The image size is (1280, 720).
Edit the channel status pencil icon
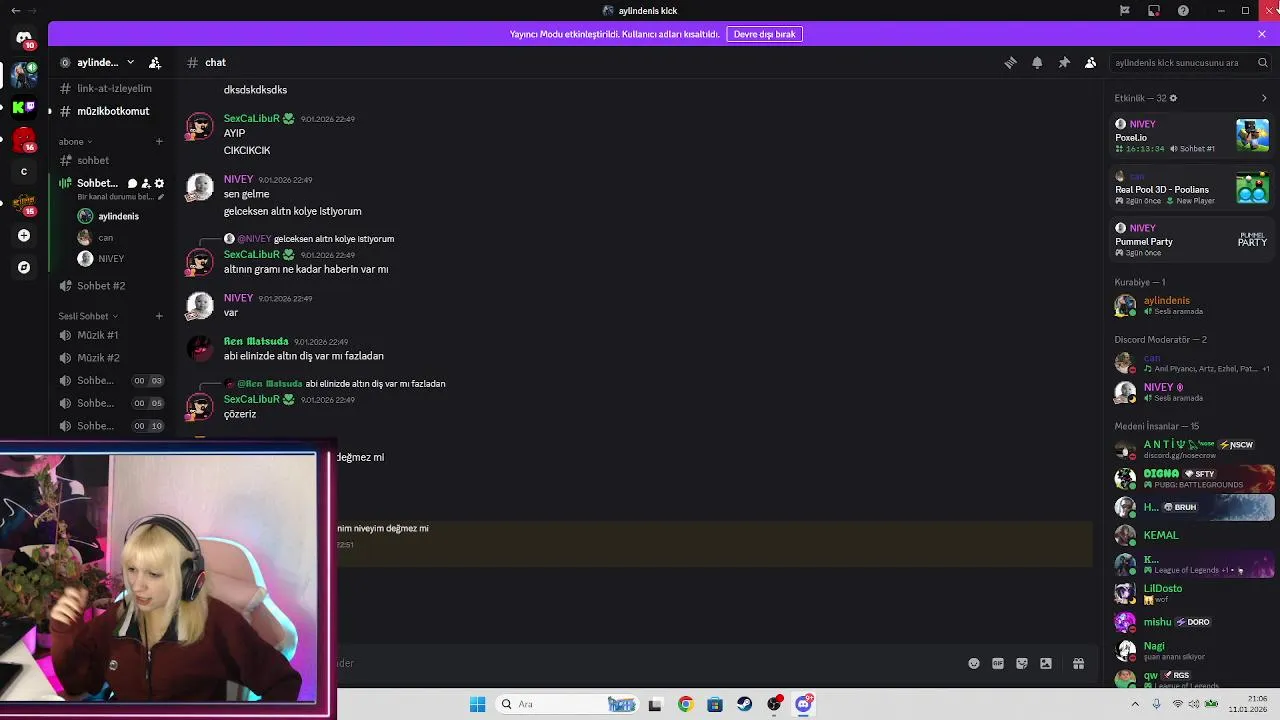point(161,197)
